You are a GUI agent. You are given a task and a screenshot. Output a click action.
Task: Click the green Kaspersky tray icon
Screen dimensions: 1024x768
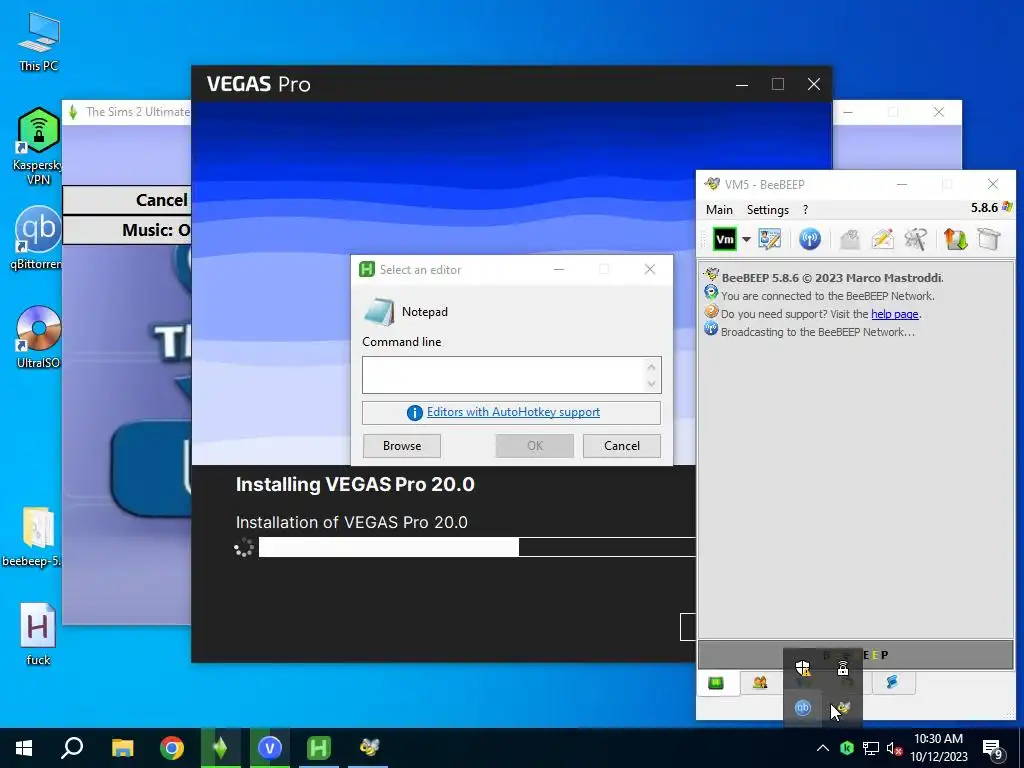tap(847, 748)
